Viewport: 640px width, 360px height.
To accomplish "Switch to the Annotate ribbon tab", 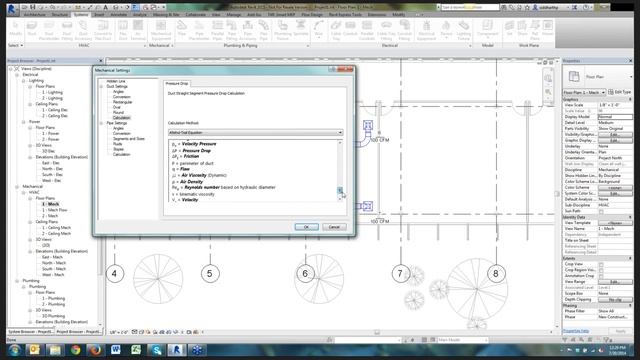I will (119, 15).
